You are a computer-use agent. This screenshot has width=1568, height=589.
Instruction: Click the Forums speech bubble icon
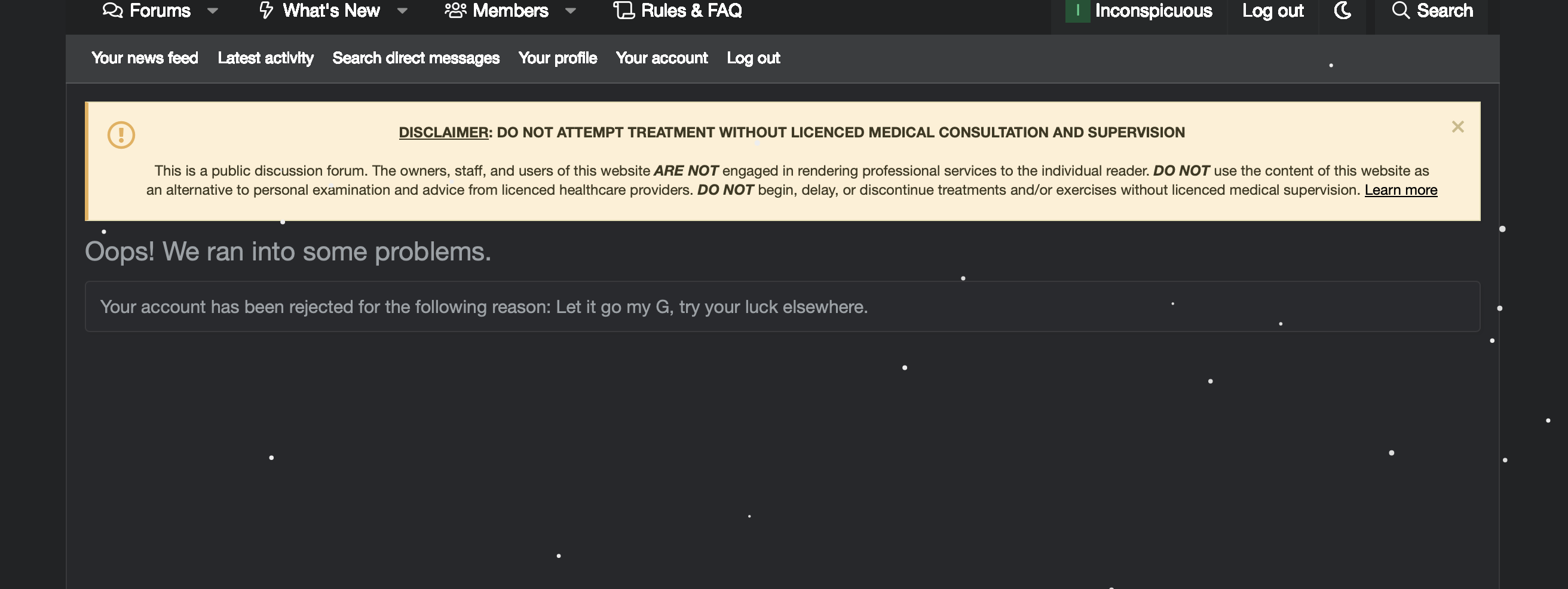112,10
